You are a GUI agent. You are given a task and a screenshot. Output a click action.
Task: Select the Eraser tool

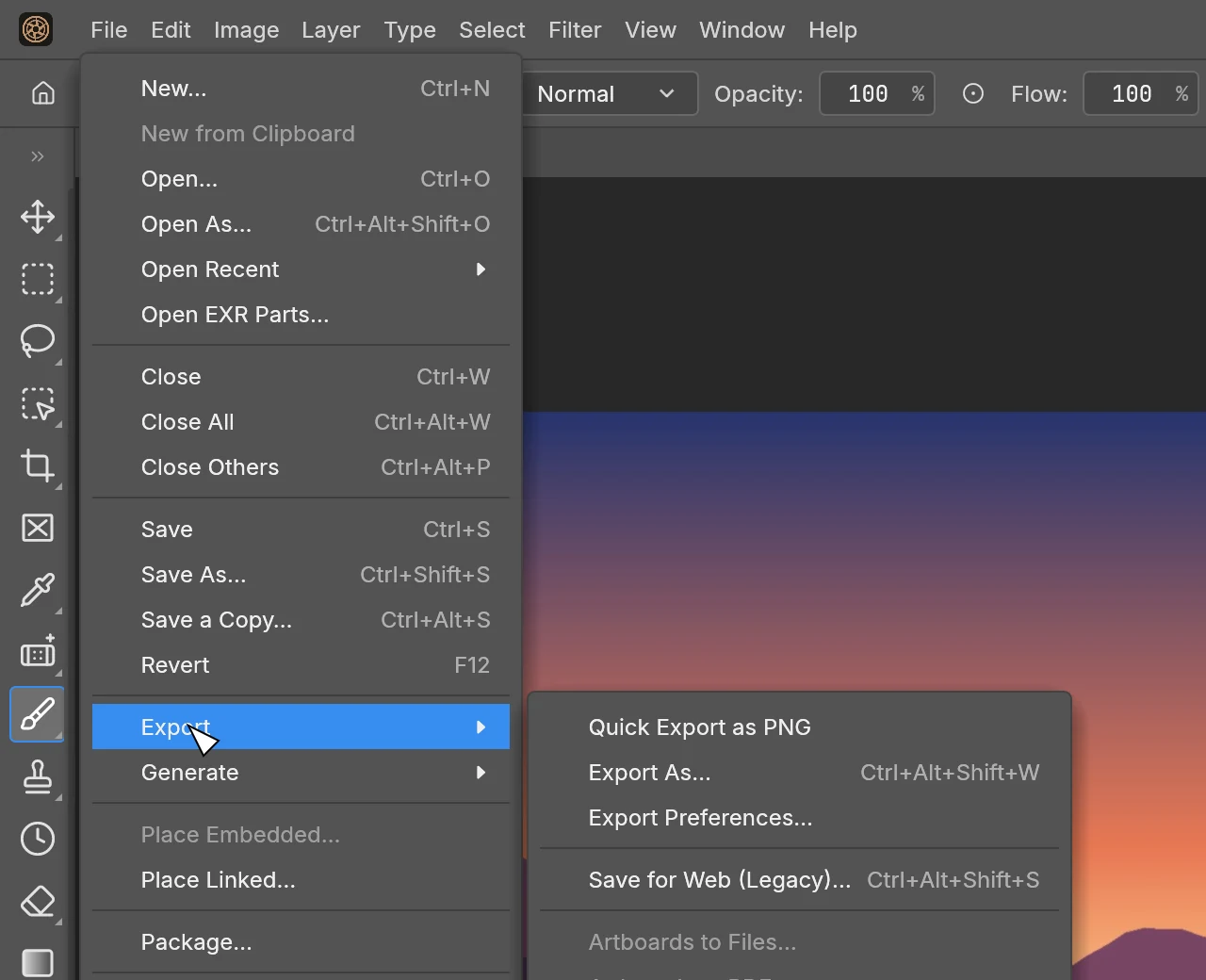tap(38, 901)
